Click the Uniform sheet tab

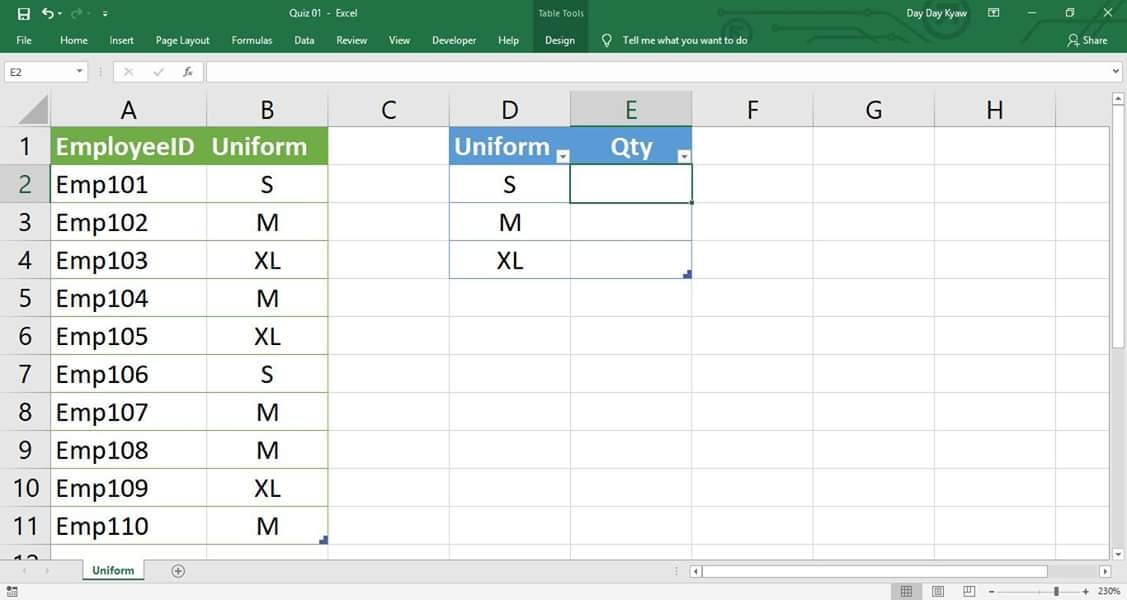coord(113,571)
